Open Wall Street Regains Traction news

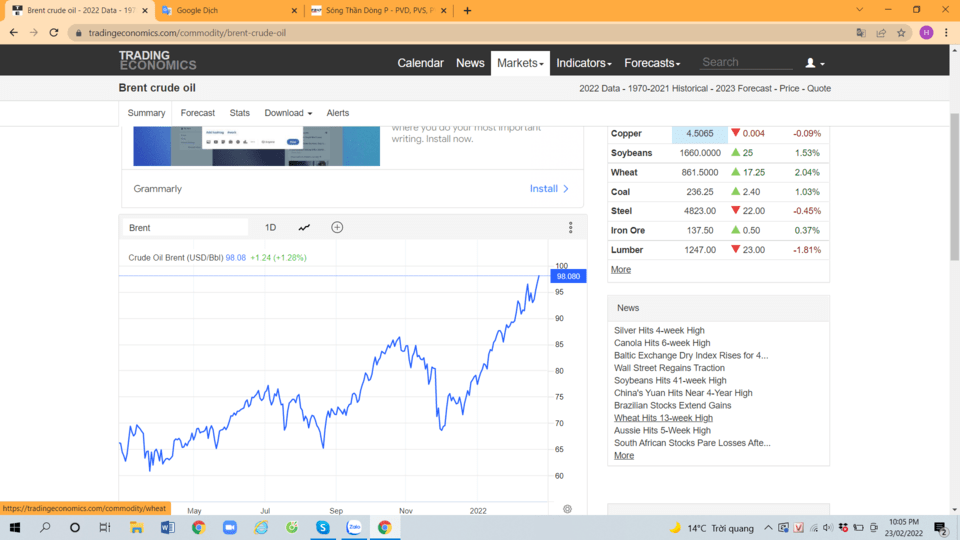(x=669, y=367)
